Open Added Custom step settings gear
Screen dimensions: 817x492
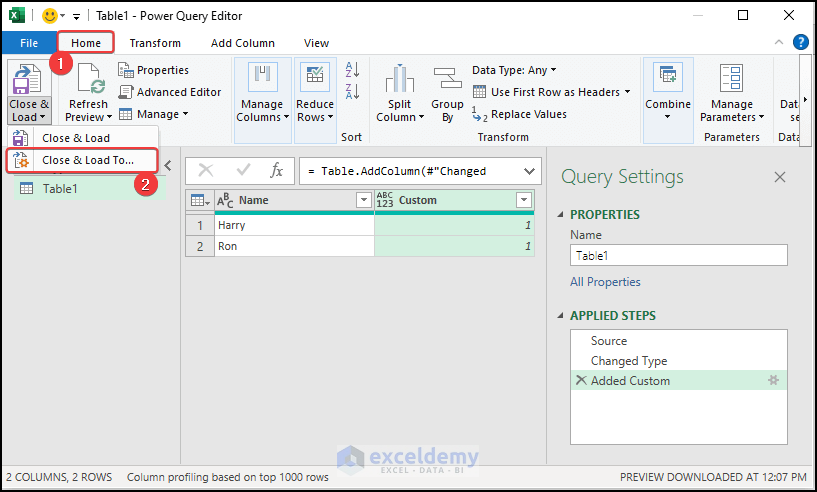click(773, 380)
